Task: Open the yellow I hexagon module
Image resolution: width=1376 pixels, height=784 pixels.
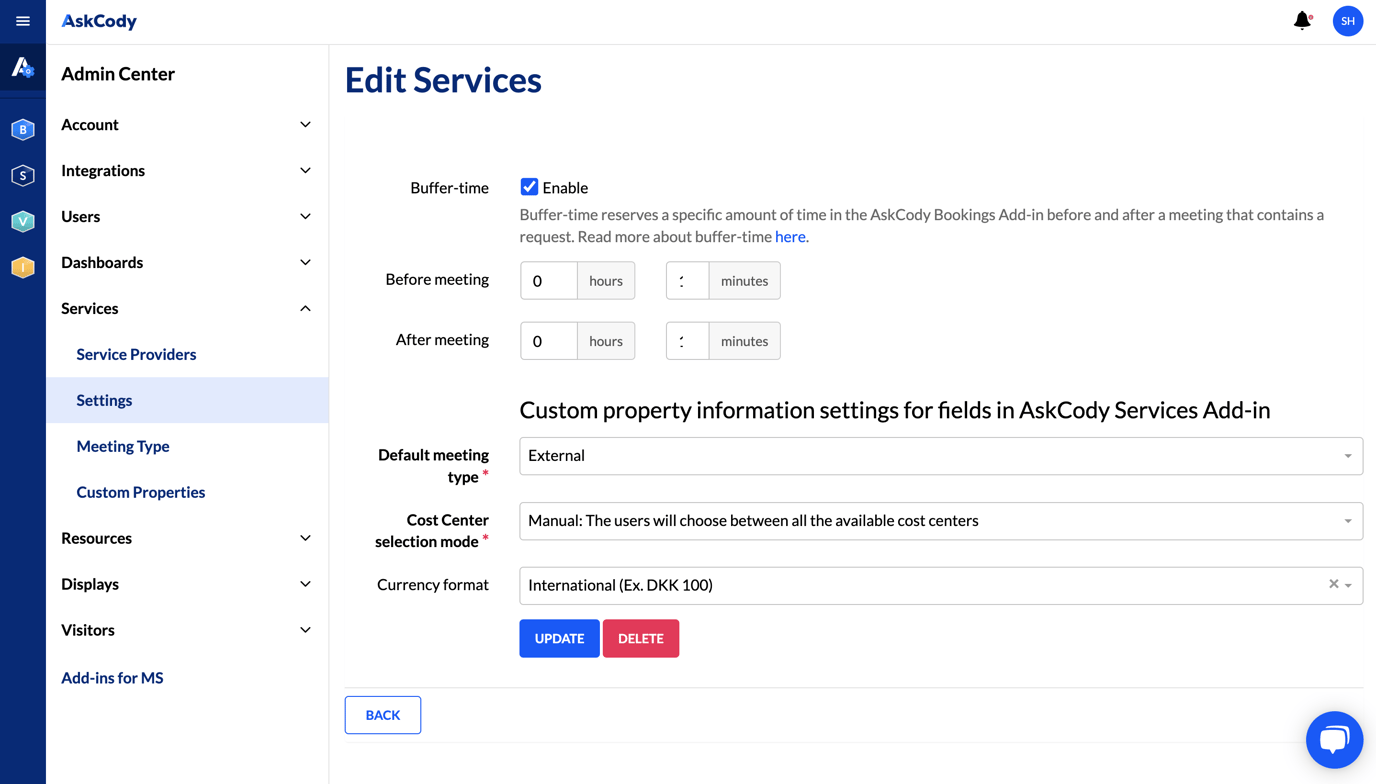Action: pyautogui.click(x=22, y=267)
